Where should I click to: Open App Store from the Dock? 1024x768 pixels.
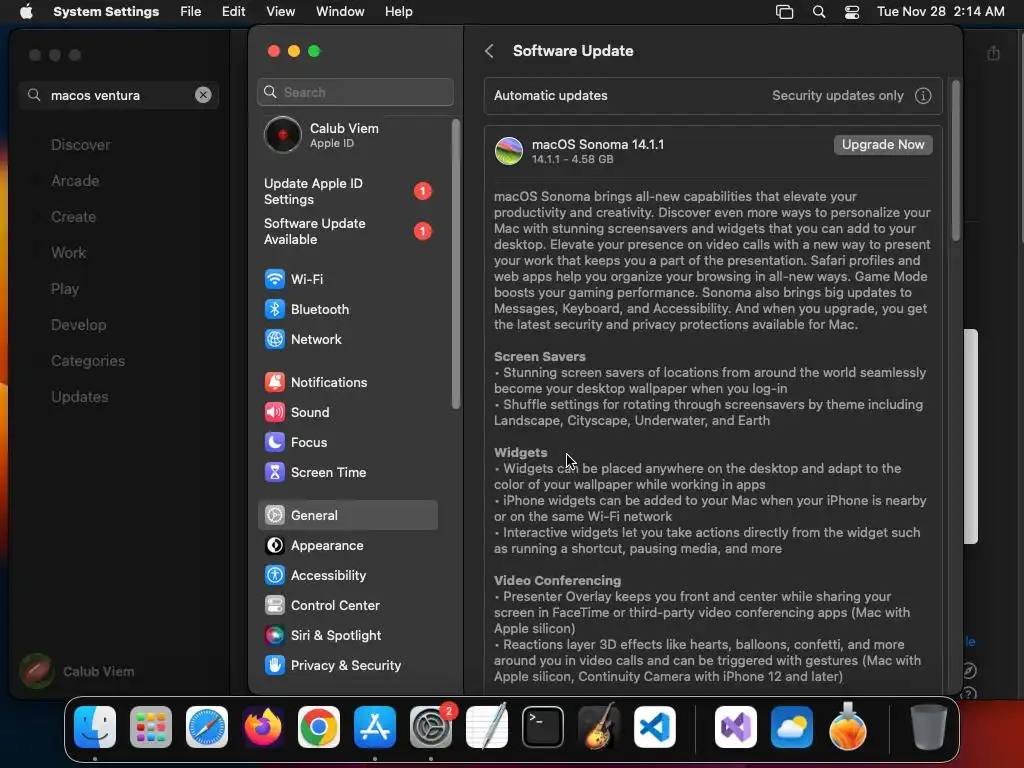375,727
